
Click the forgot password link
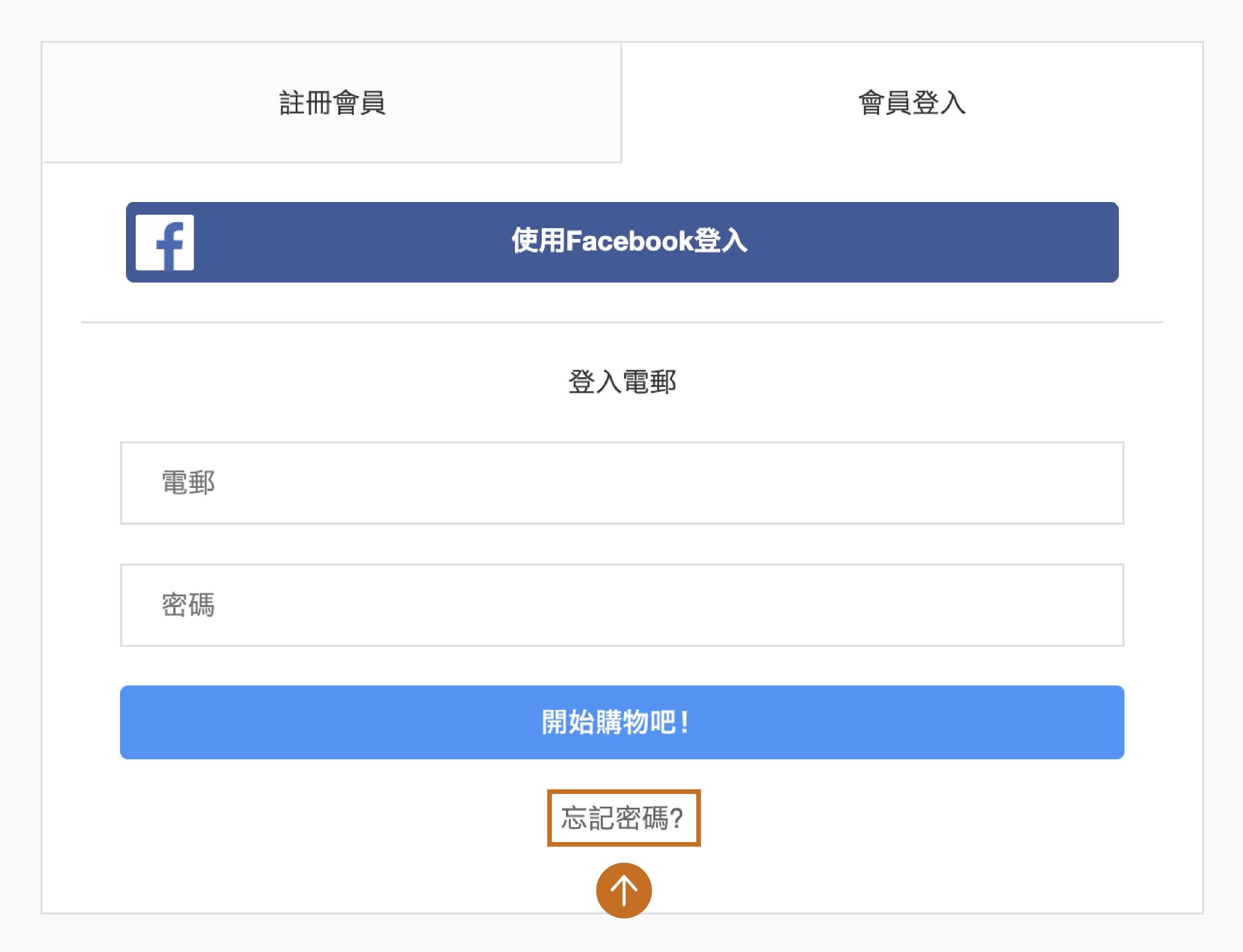click(x=623, y=818)
